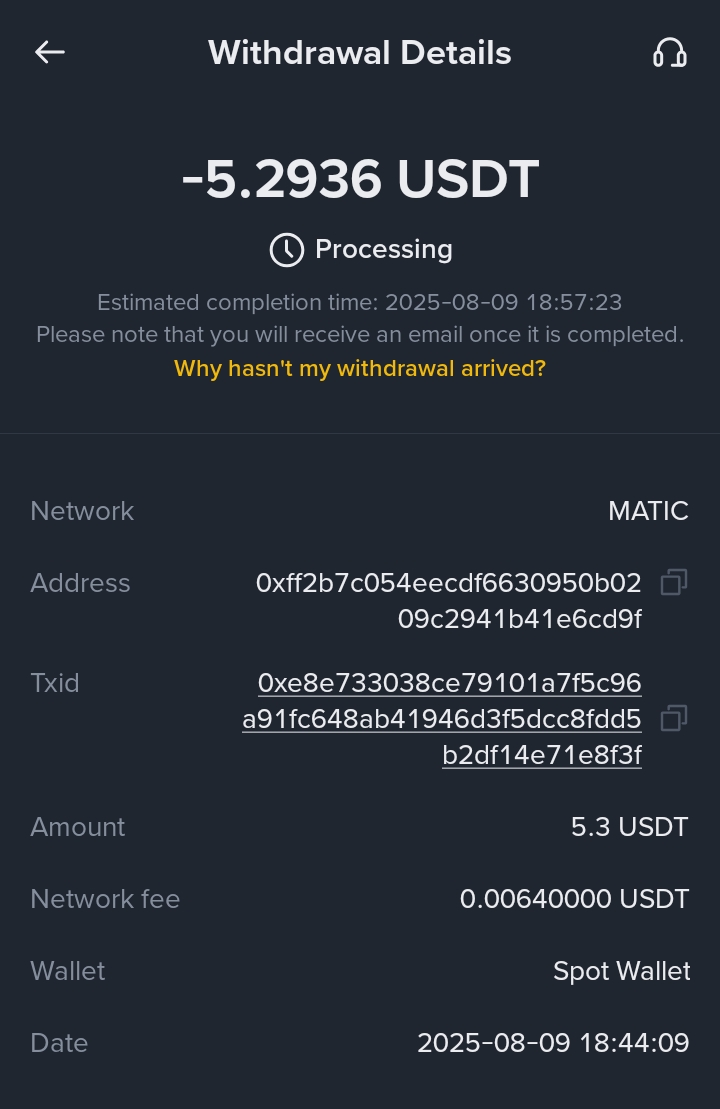The height and width of the screenshot is (1109, 720).
Task: Open the underlined Txid transaction link
Action: click(x=442, y=719)
